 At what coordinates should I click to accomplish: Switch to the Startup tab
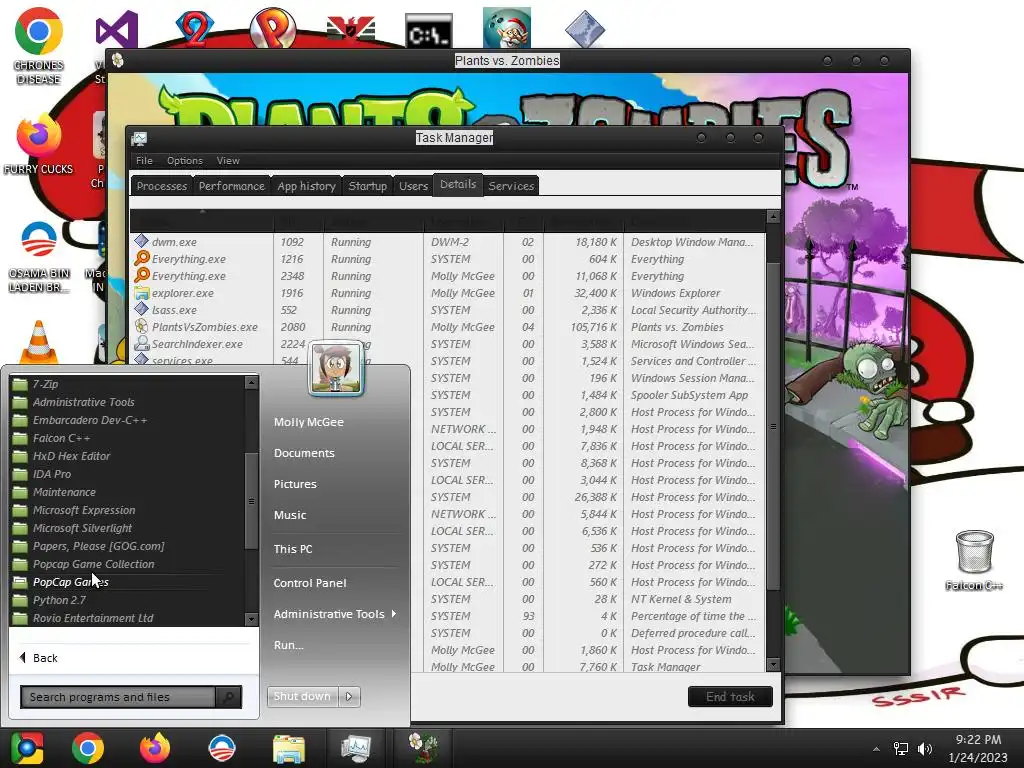click(x=368, y=185)
